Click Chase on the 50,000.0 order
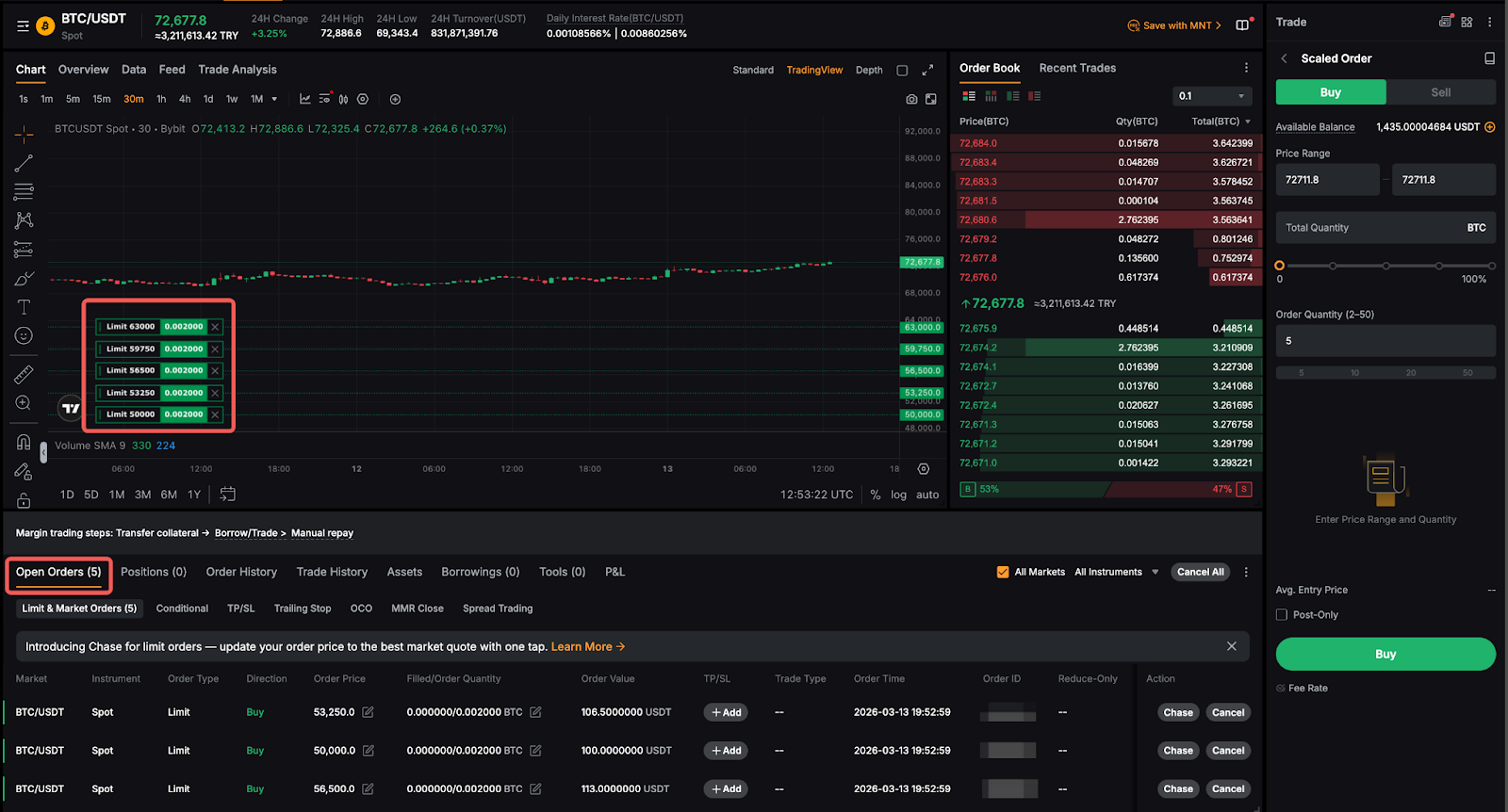Screen dimensions: 1508x812 [1177, 751]
